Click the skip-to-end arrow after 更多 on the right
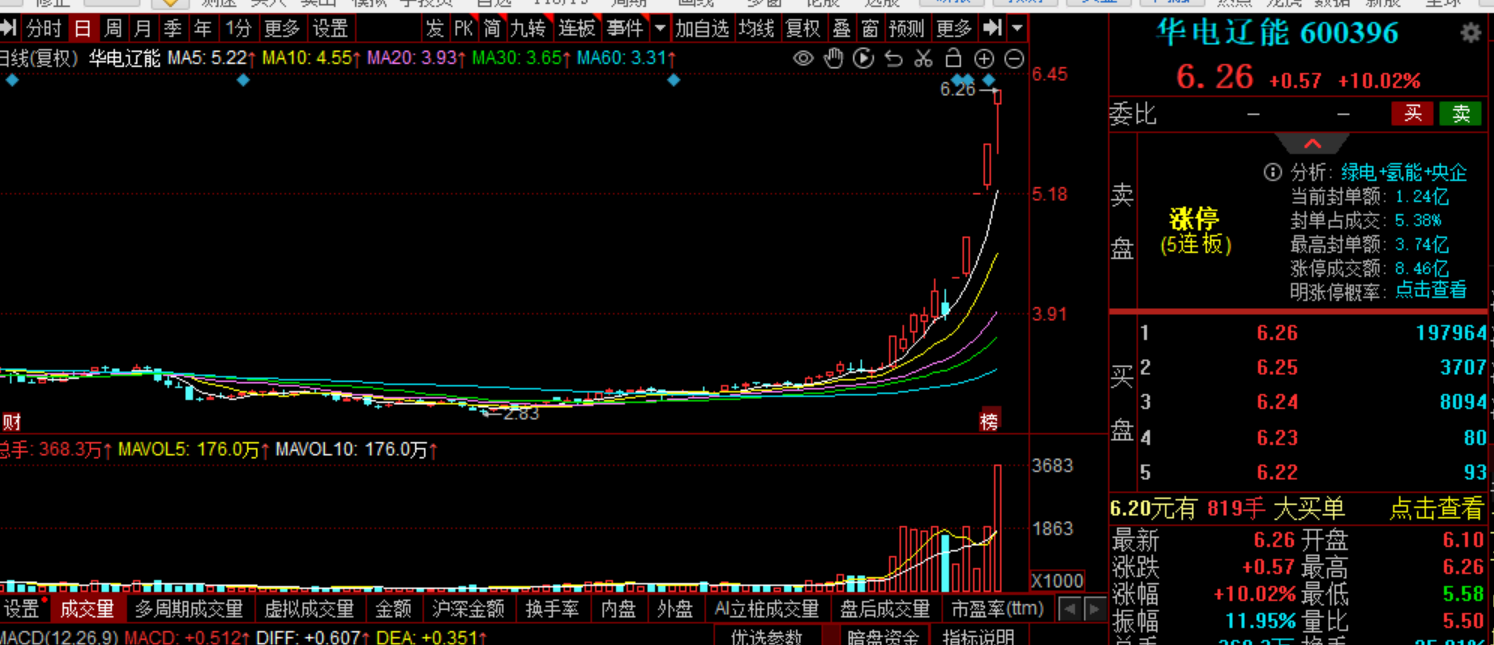This screenshot has height=645, width=1494. click(991, 28)
